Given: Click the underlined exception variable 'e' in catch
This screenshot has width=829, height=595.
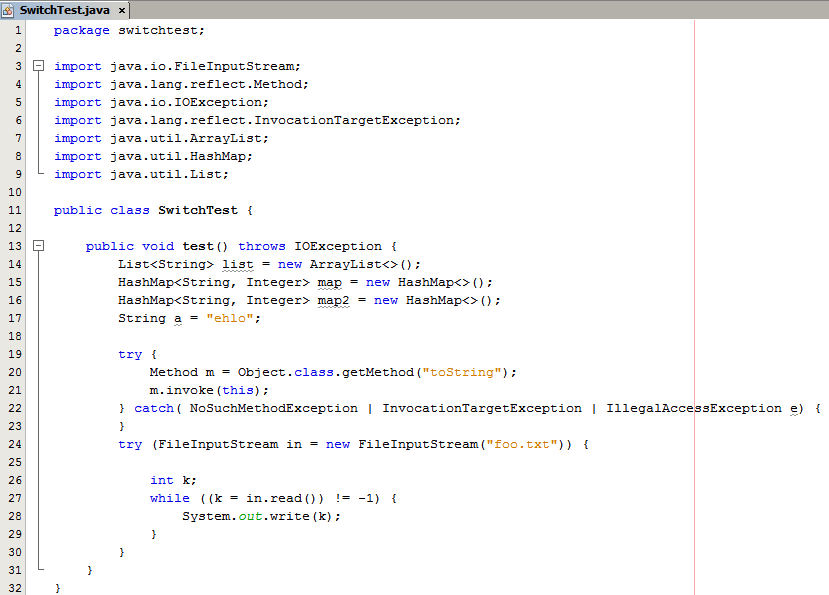Looking at the screenshot, I should tap(795, 408).
